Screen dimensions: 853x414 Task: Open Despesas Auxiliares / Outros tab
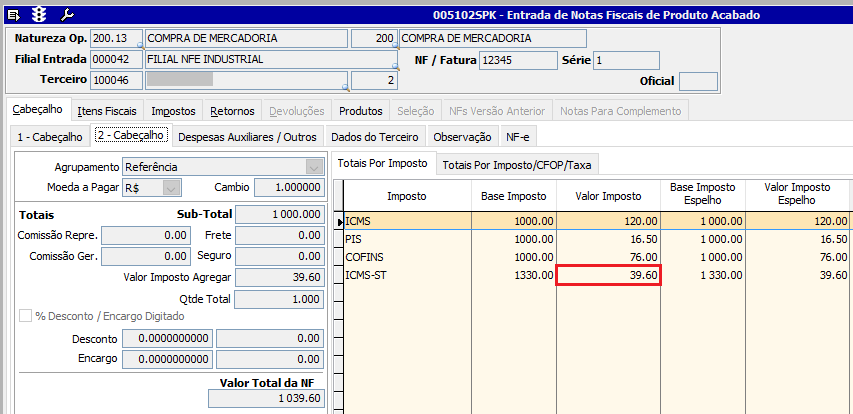coord(247,137)
